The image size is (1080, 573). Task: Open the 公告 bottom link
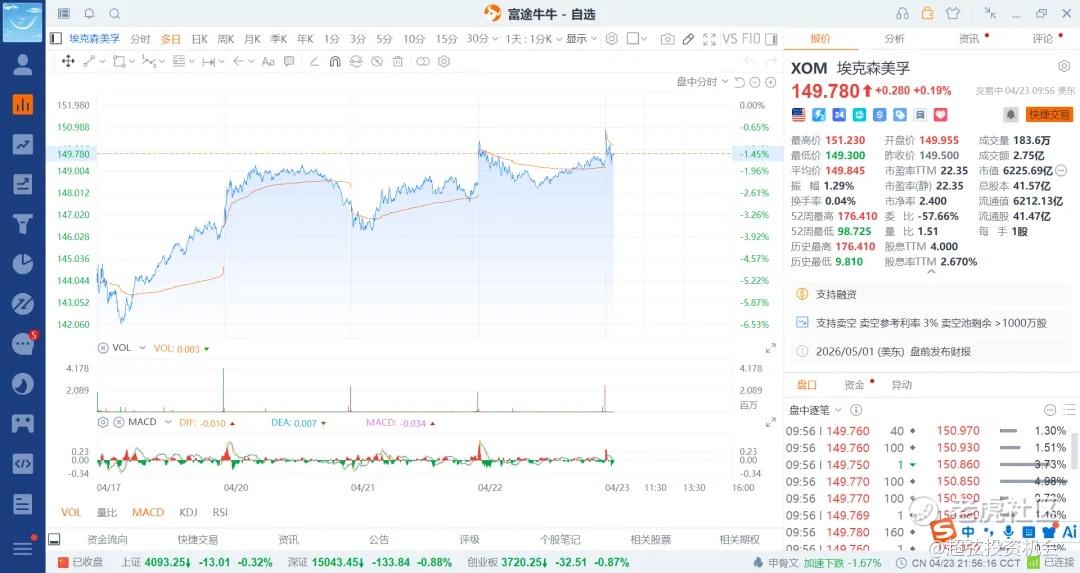click(x=379, y=539)
